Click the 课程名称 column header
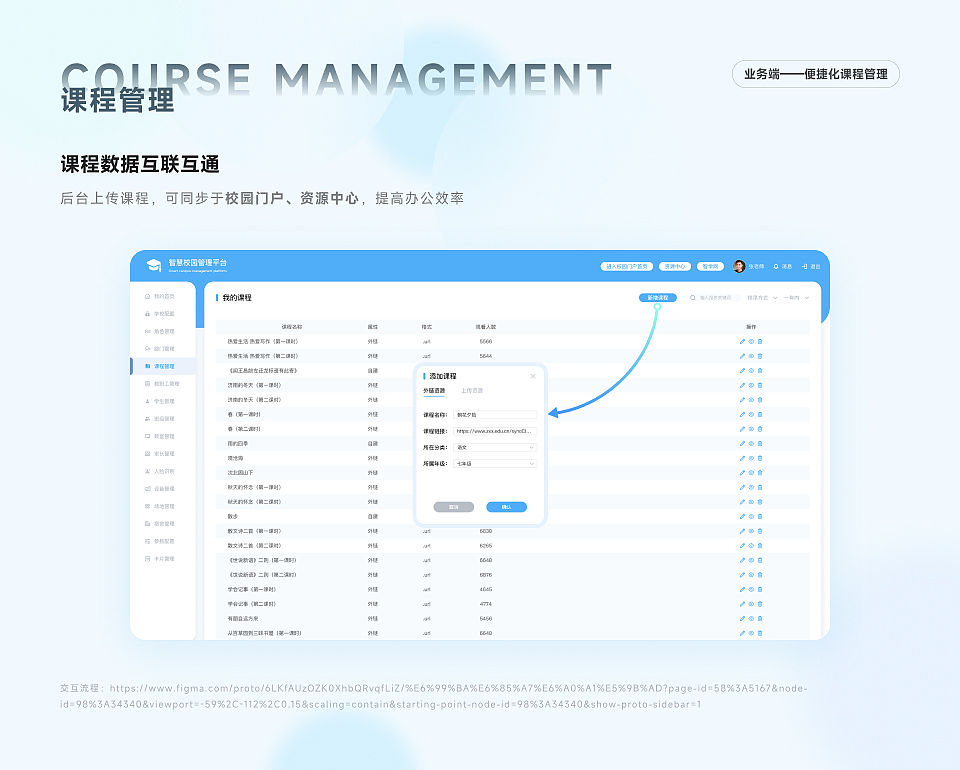 point(291,327)
